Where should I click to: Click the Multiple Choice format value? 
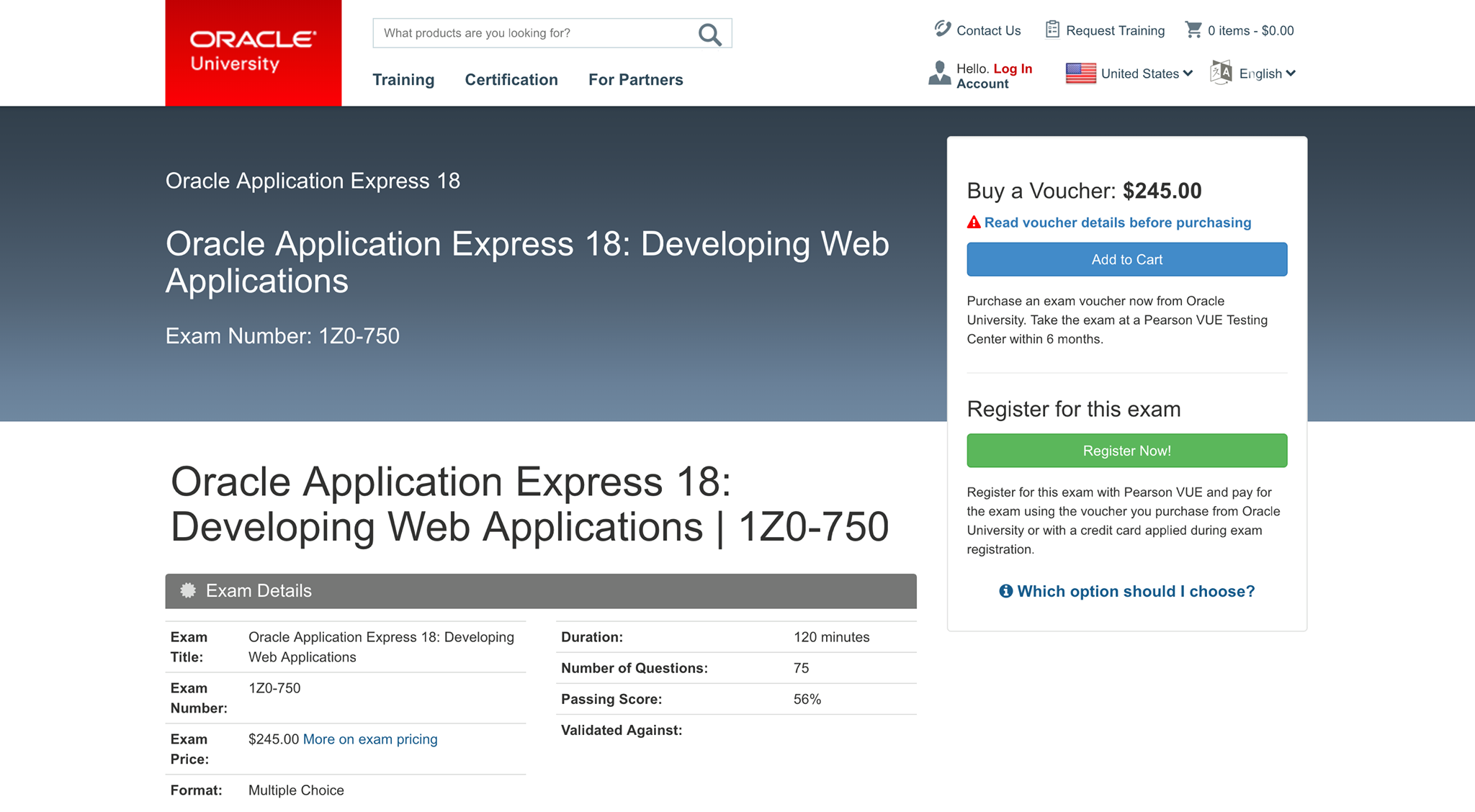[296, 790]
